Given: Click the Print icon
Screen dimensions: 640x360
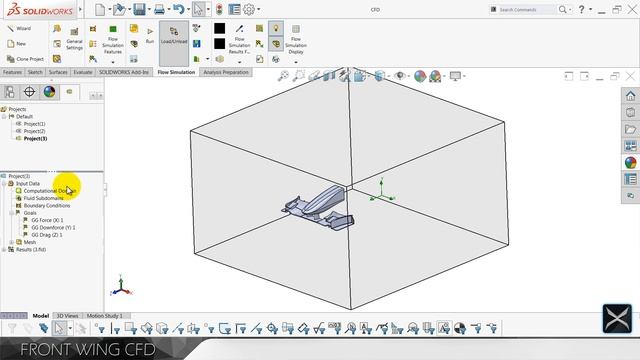Looking at the screenshot, I should point(159,9).
